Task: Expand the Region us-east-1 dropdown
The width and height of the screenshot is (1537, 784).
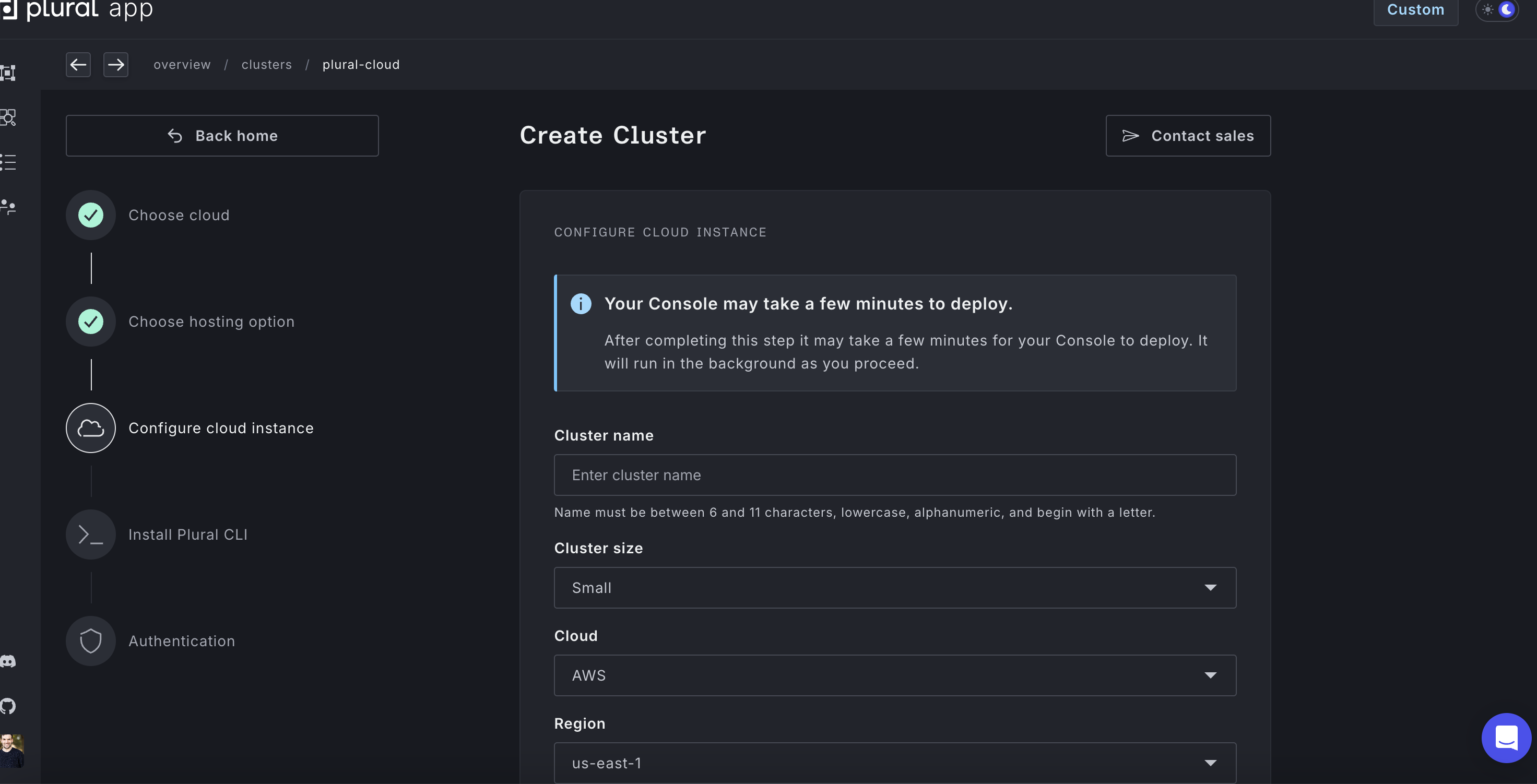Action: click(x=894, y=763)
